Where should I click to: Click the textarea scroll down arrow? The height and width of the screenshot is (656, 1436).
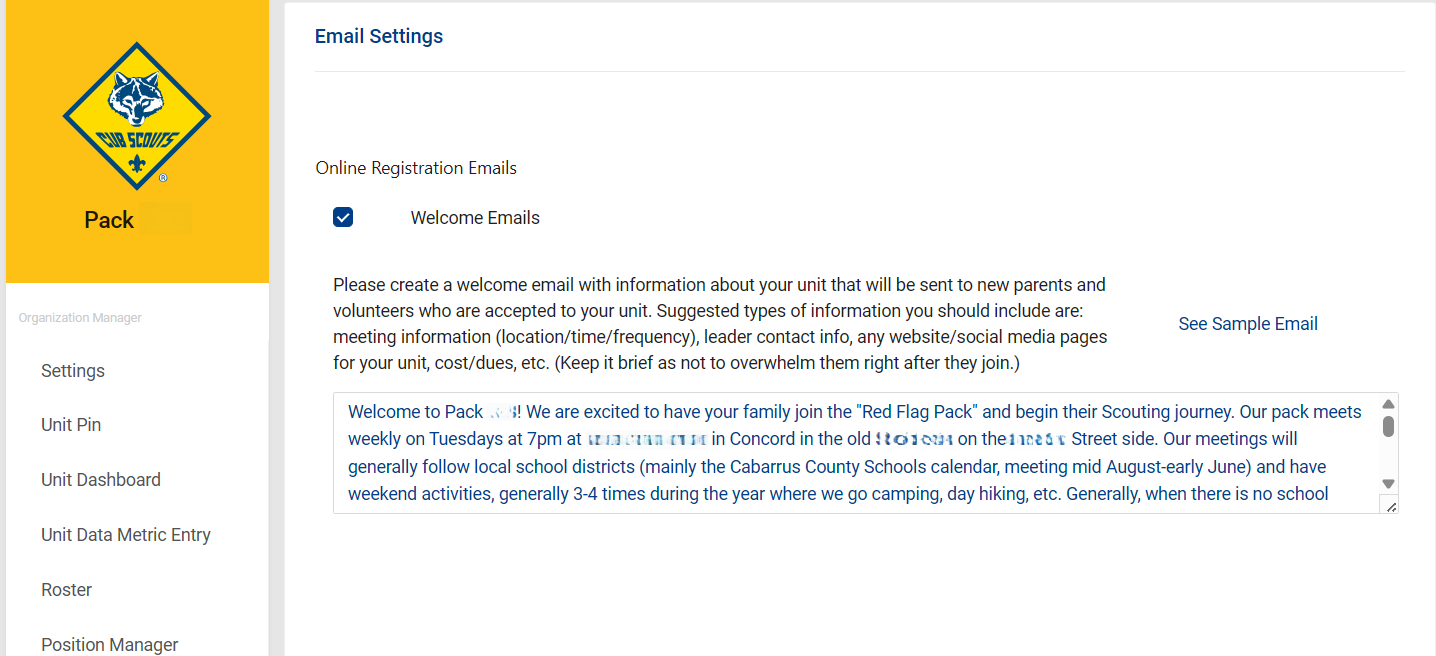[1388, 484]
